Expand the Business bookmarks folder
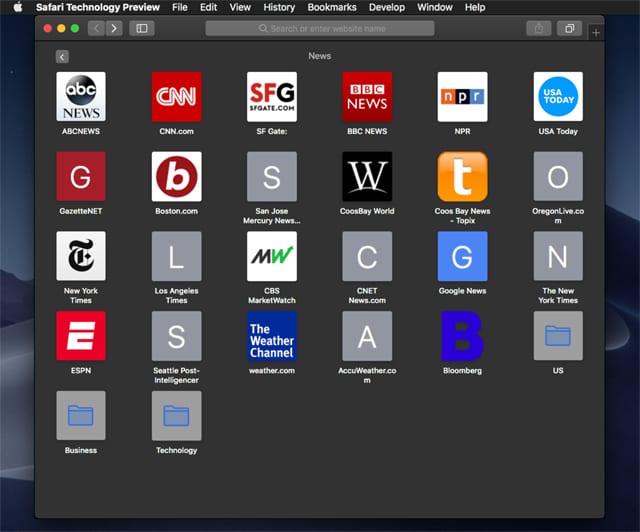The image size is (640, 532). [80, 415]
